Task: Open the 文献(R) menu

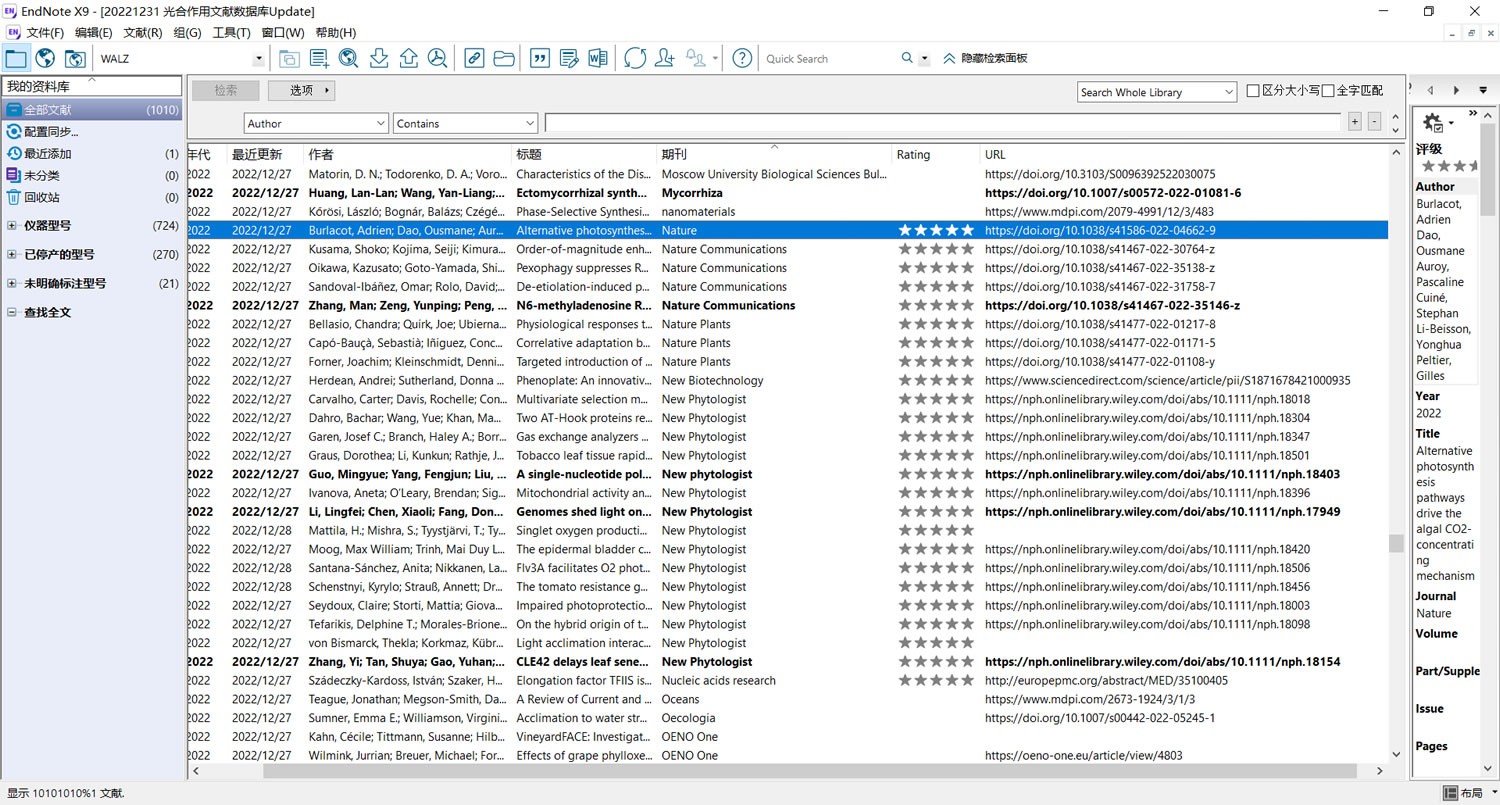Action: point(143,32)
